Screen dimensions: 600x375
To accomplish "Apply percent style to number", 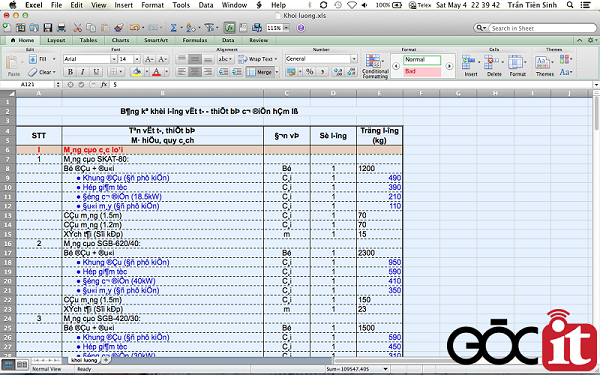I will point(310,72).
